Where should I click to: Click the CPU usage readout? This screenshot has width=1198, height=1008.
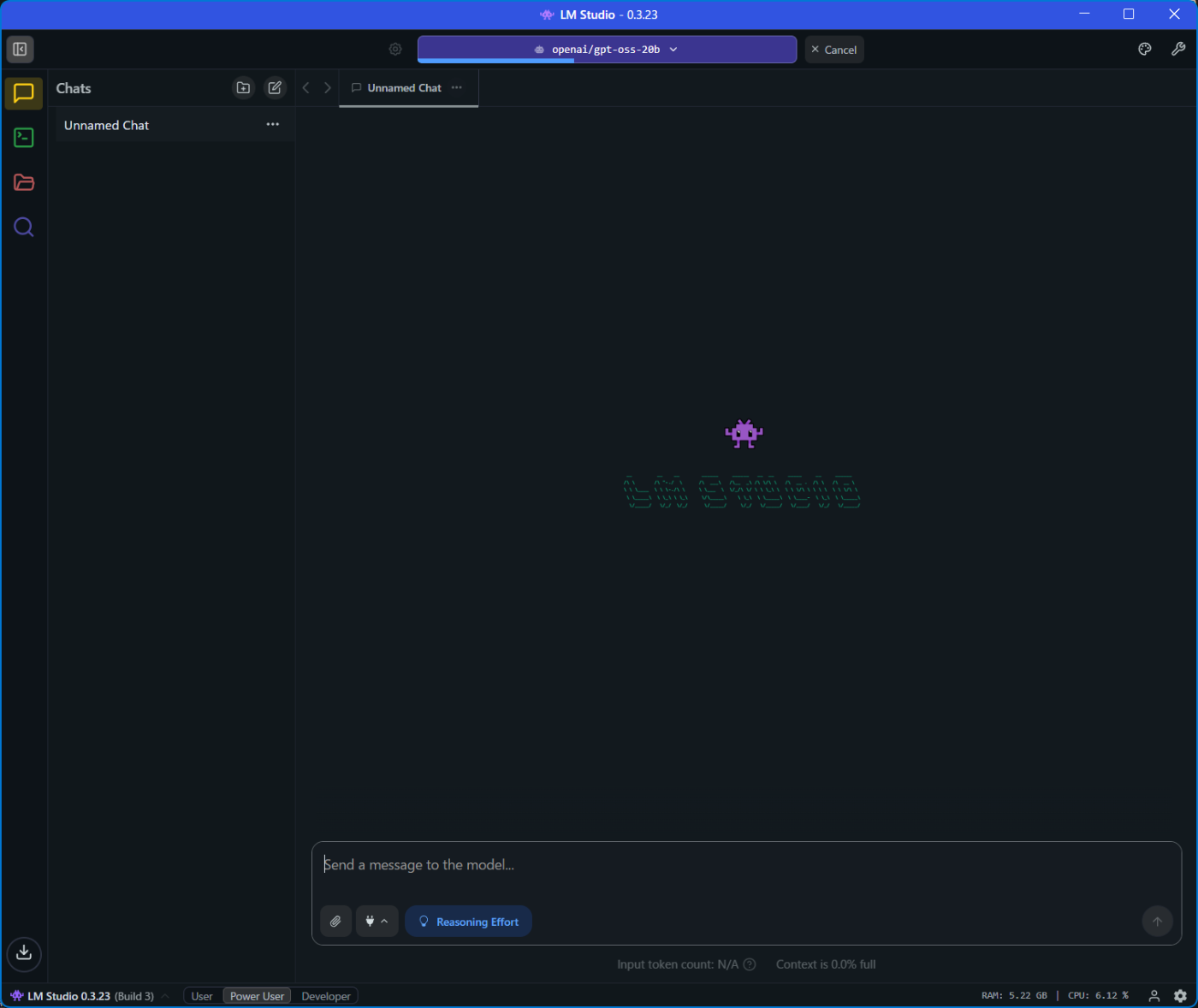point(1098,996)
